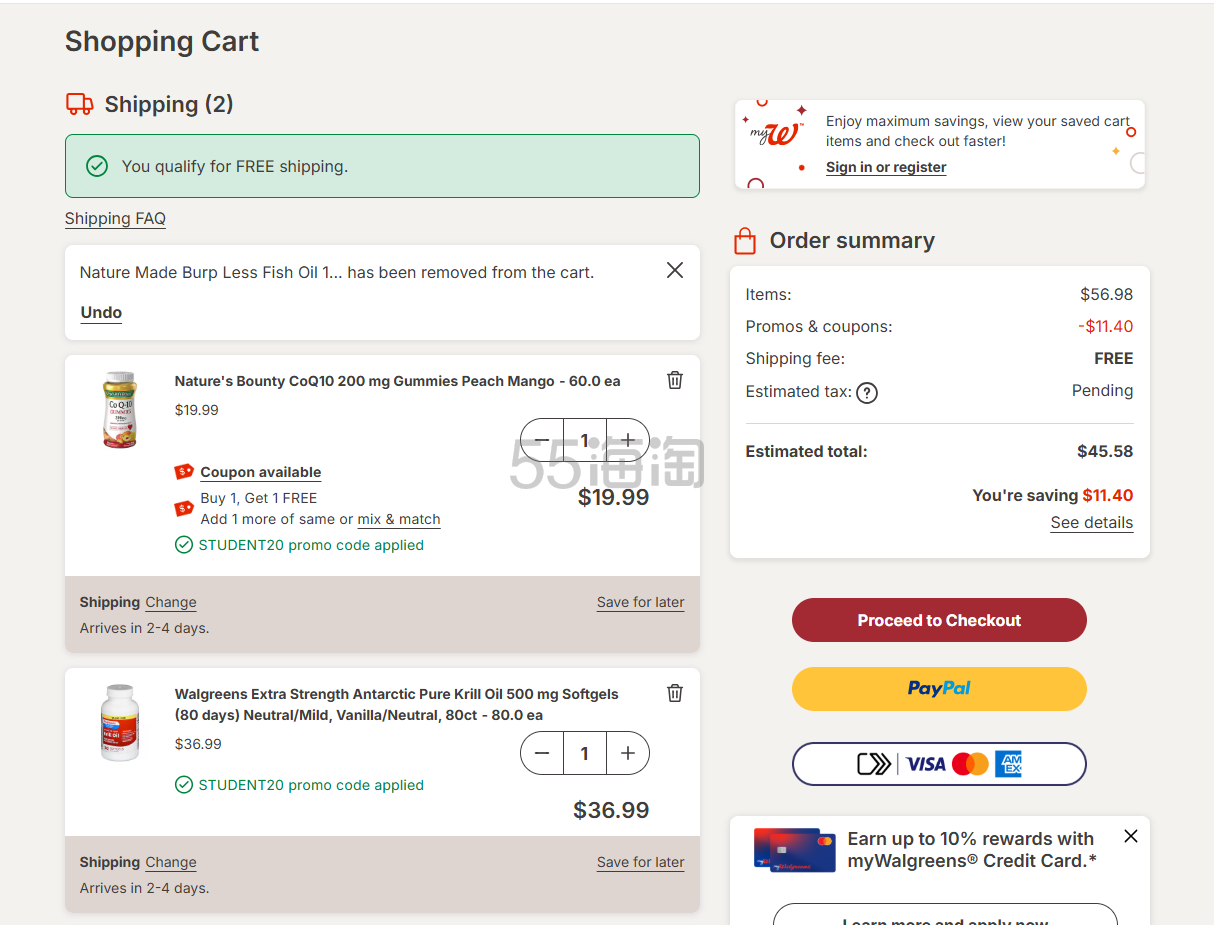Open the mix & match offer link

click(399, 519)
